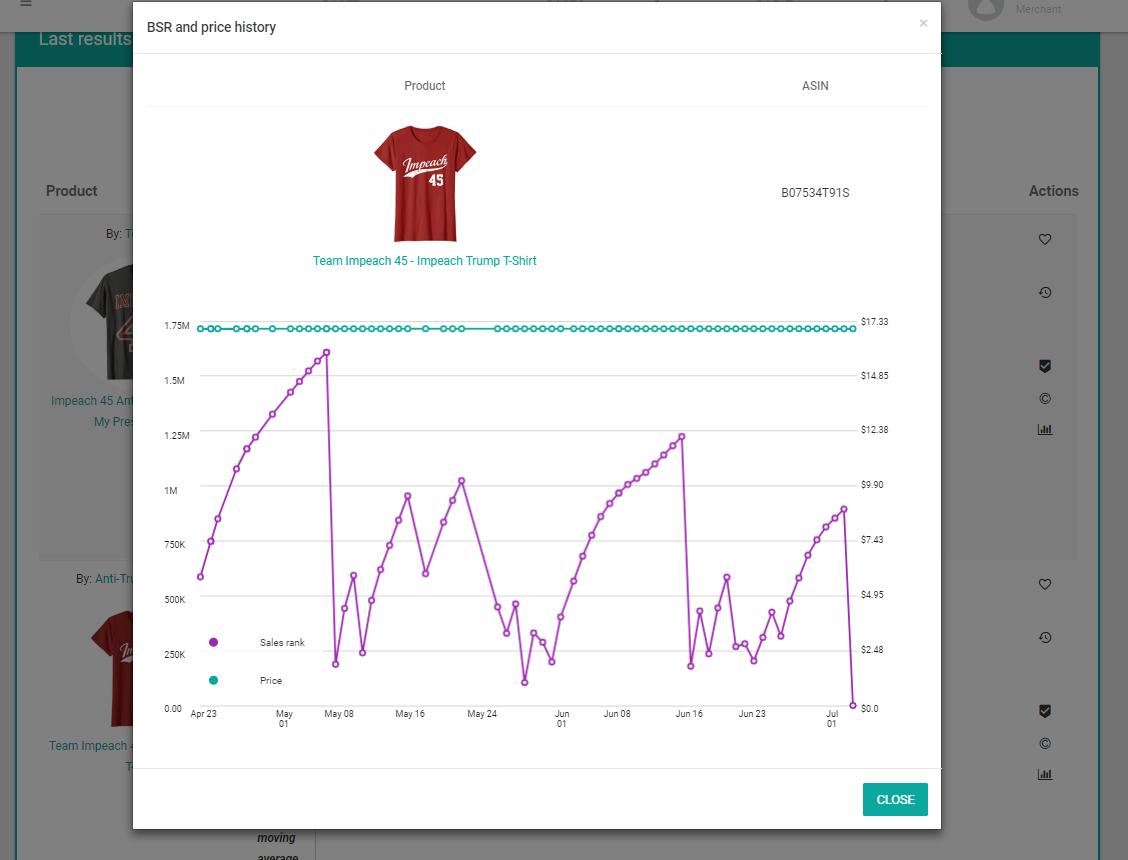Viewport: 1128px width, 860px height.
Task: Open the bar chart icon in the Impeach 45 Anti product row
Action: [x=1045, y=430]
